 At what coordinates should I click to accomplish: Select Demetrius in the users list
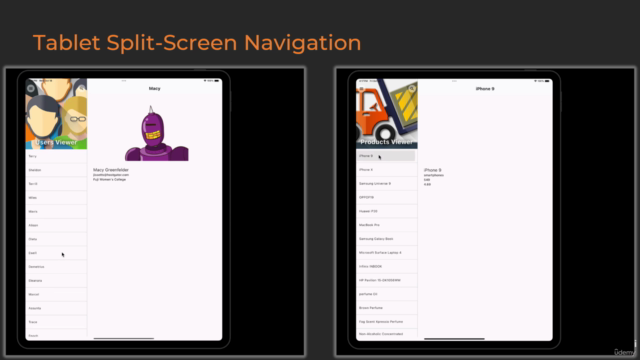[x=56, y=267]
